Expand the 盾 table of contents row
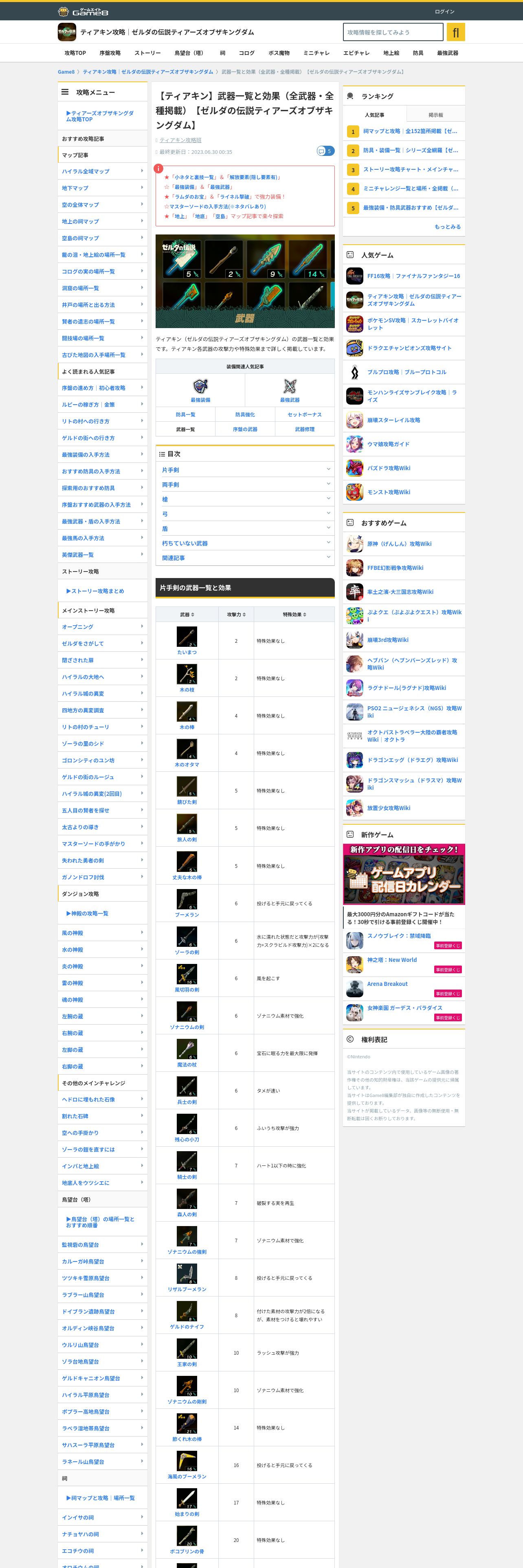 (245, 528)
